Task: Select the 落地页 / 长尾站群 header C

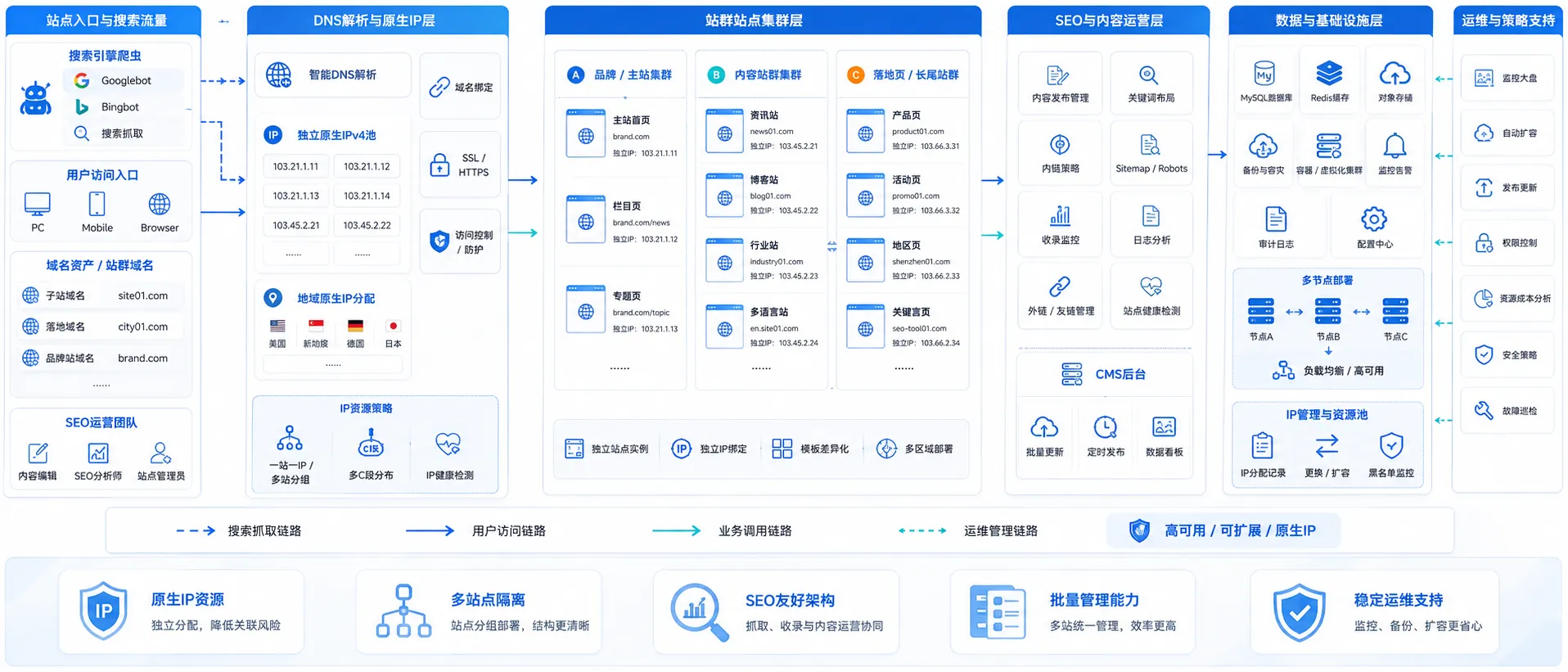Action: (903, 74)
